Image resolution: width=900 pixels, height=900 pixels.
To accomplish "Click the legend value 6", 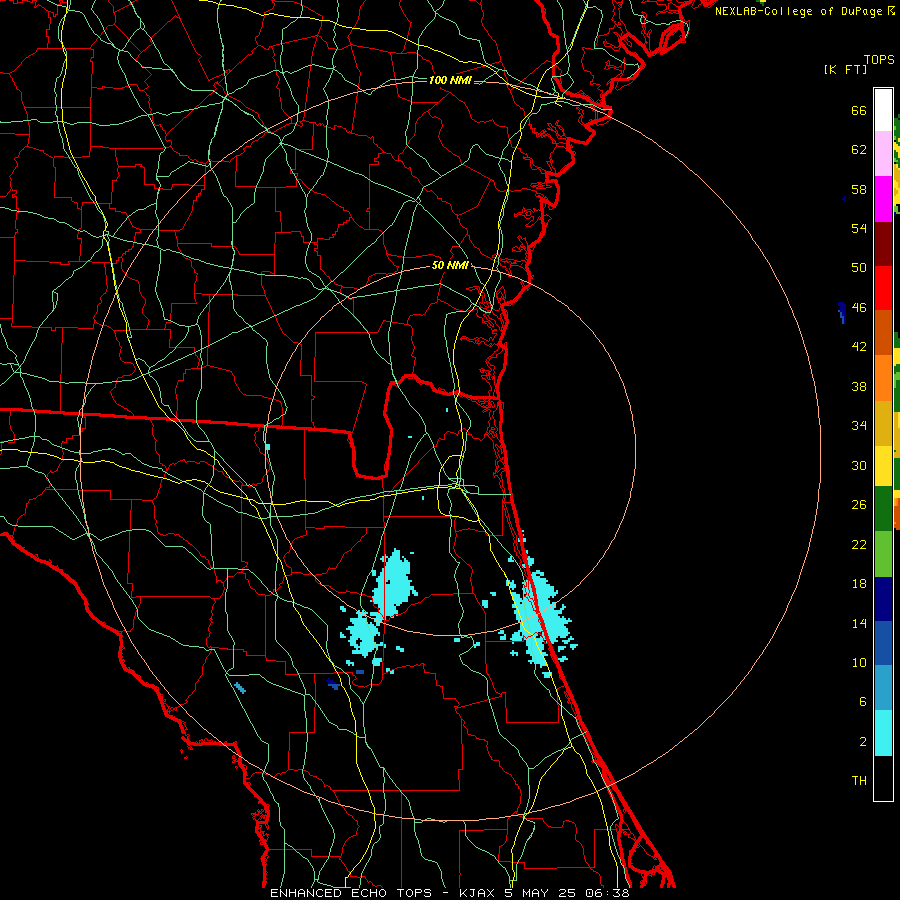I will click(863, 702).
